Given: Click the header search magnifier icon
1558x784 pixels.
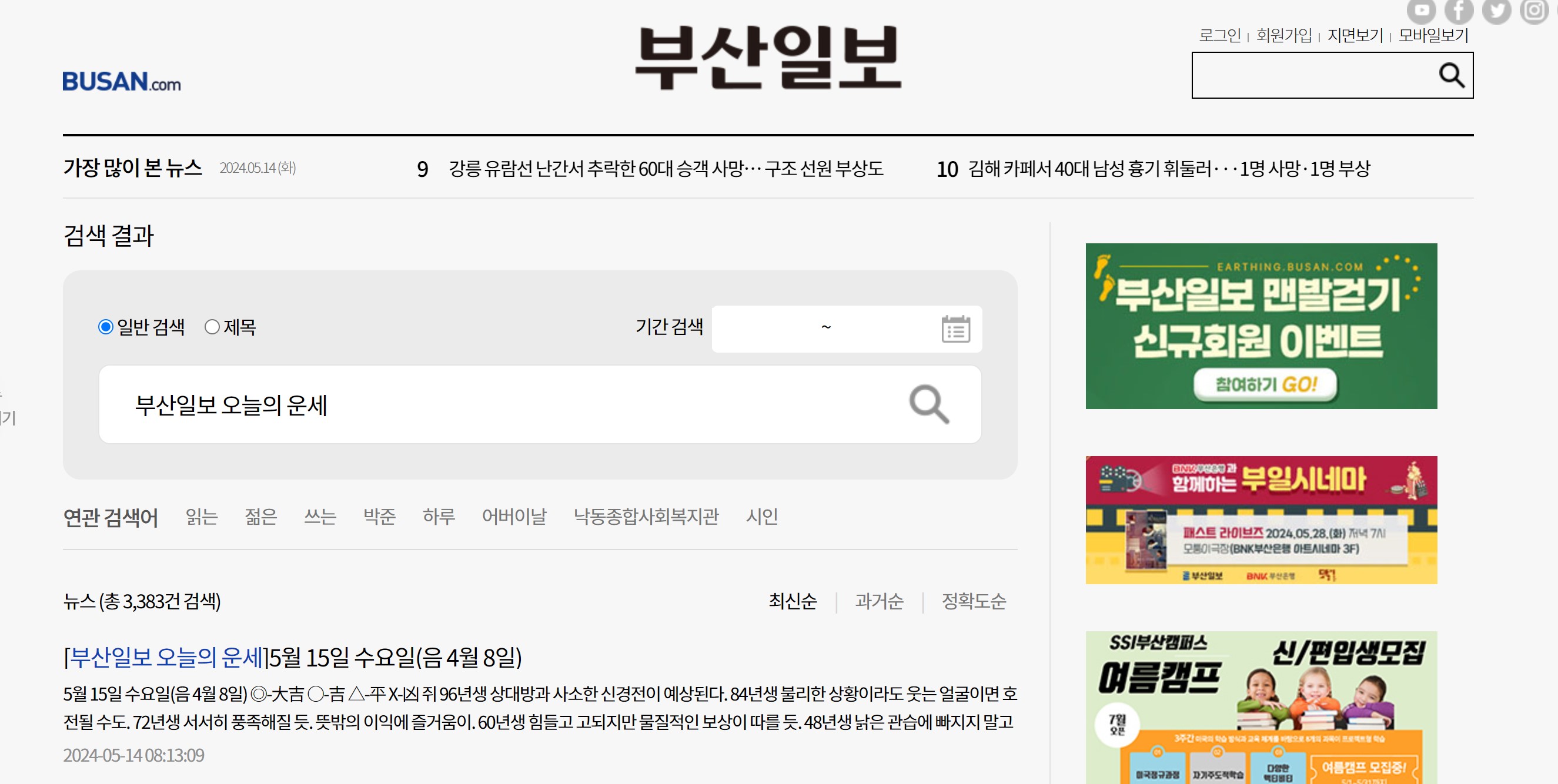Looking at the screenshot, I should click(1451, 76).
